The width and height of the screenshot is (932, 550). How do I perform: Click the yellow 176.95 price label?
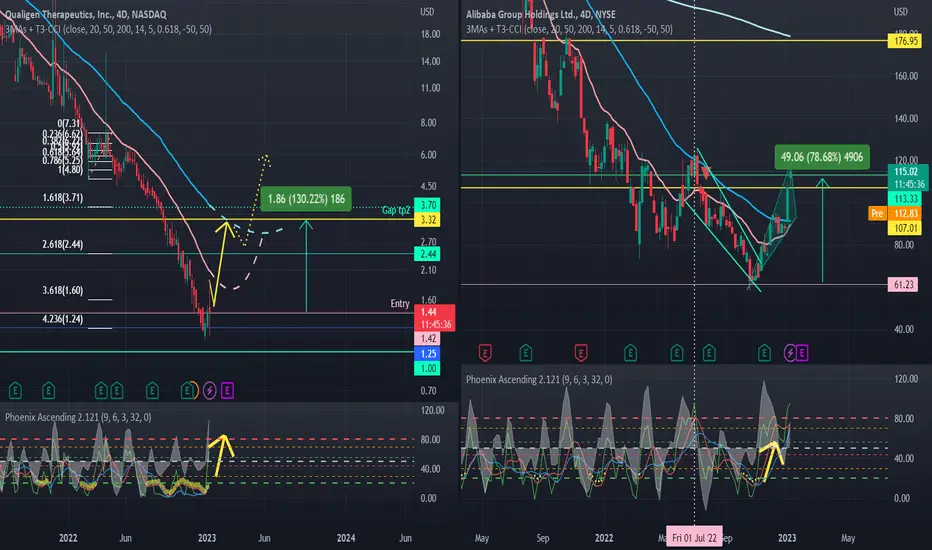(905, 41)
